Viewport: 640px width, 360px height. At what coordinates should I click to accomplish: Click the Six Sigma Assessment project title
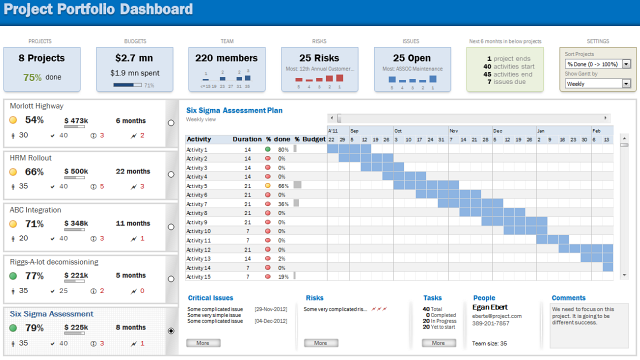51,314
